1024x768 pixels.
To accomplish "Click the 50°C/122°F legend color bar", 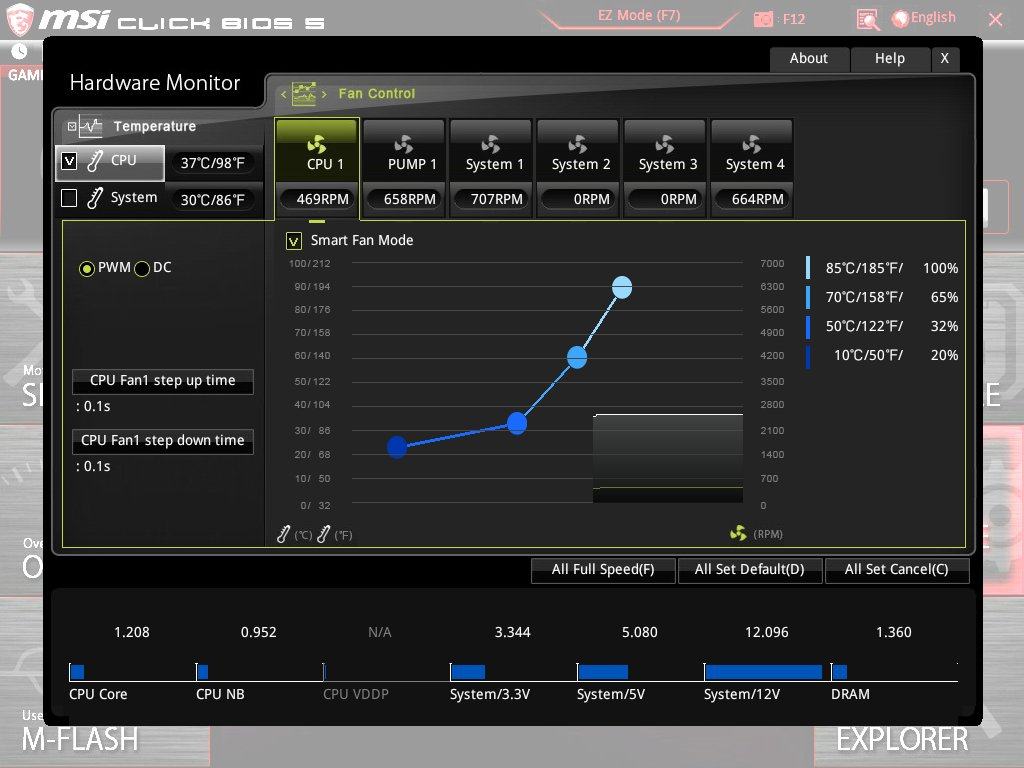I will click(808, 327).
